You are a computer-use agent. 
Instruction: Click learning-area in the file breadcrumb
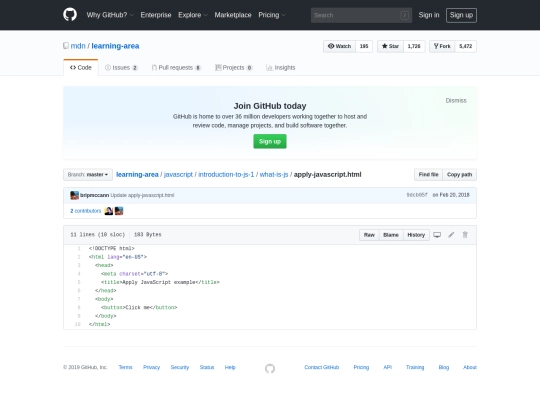pyautogui.click(x=137, y=175)
